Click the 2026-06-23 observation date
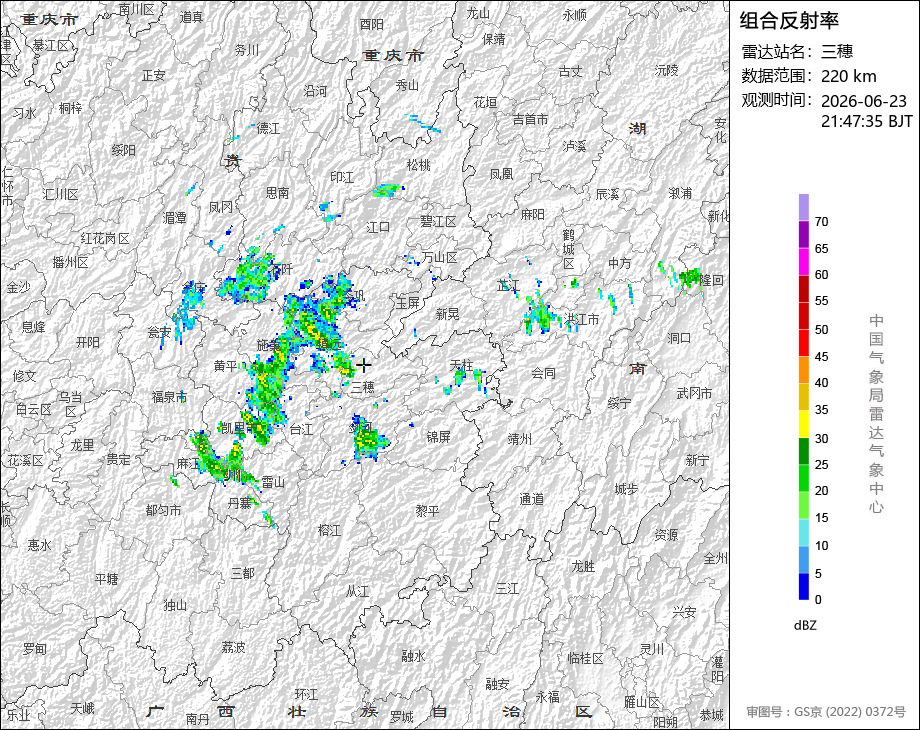This screenshot has height=730, width=920. click(864, 101)
